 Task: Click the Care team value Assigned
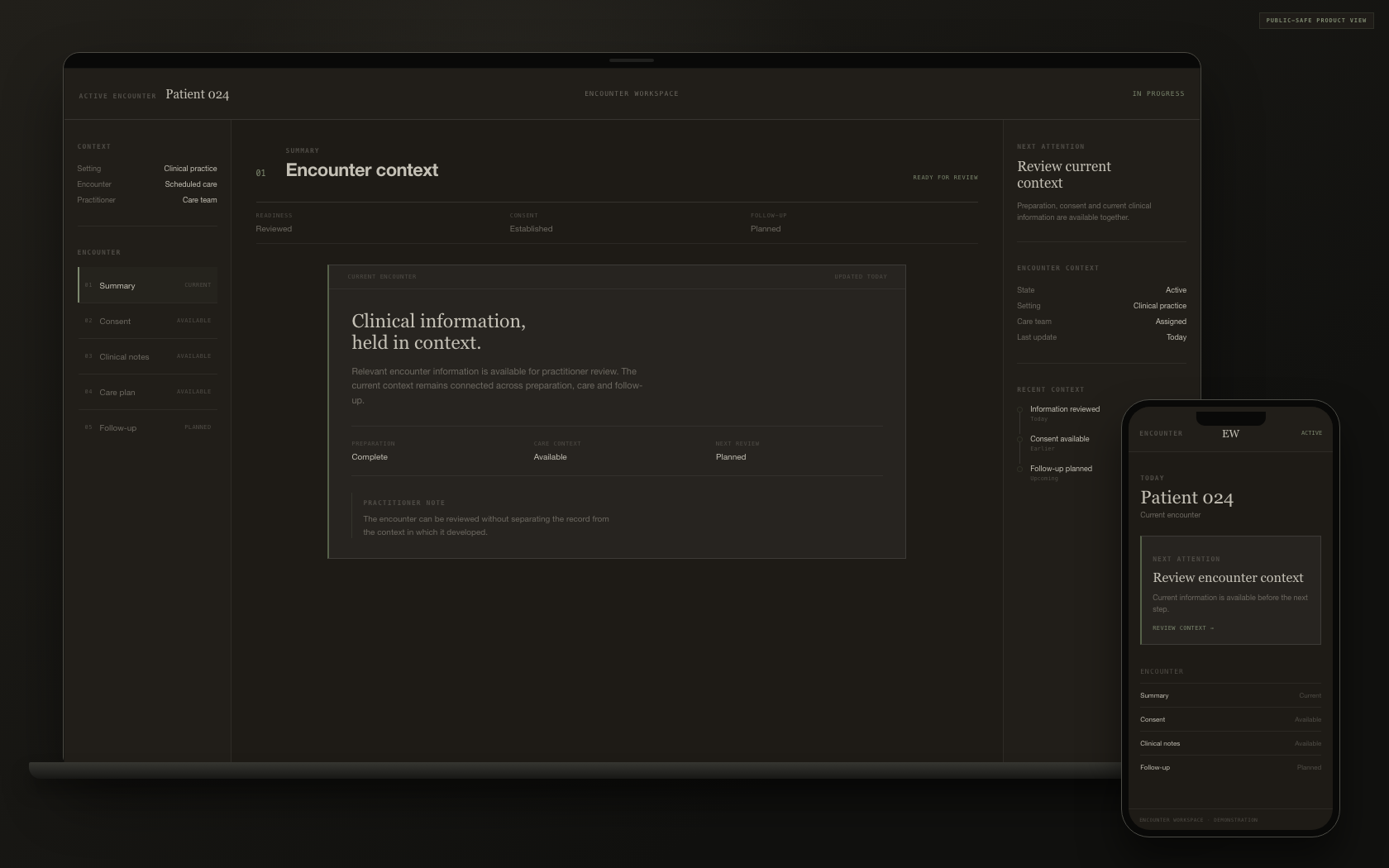[x=1171, y=322]
